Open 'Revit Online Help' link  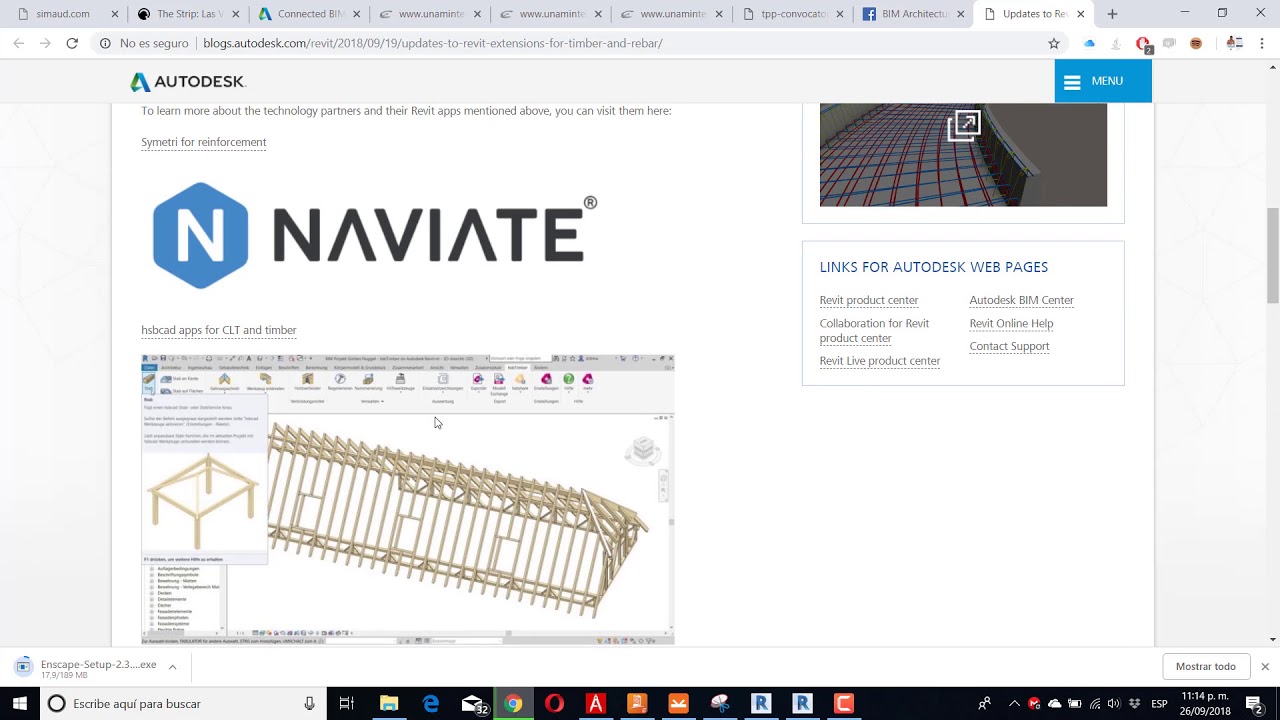tap(1011, 323)
